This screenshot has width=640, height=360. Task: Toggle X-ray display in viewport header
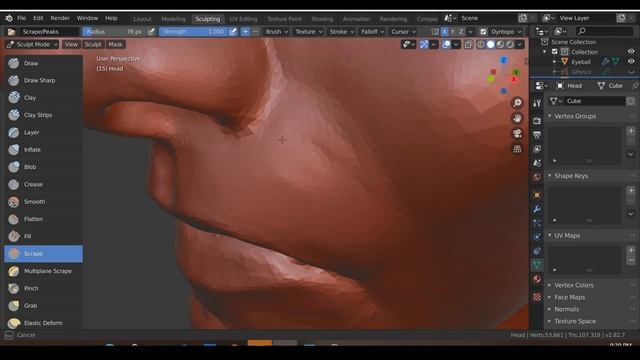(x=468, y=44)
